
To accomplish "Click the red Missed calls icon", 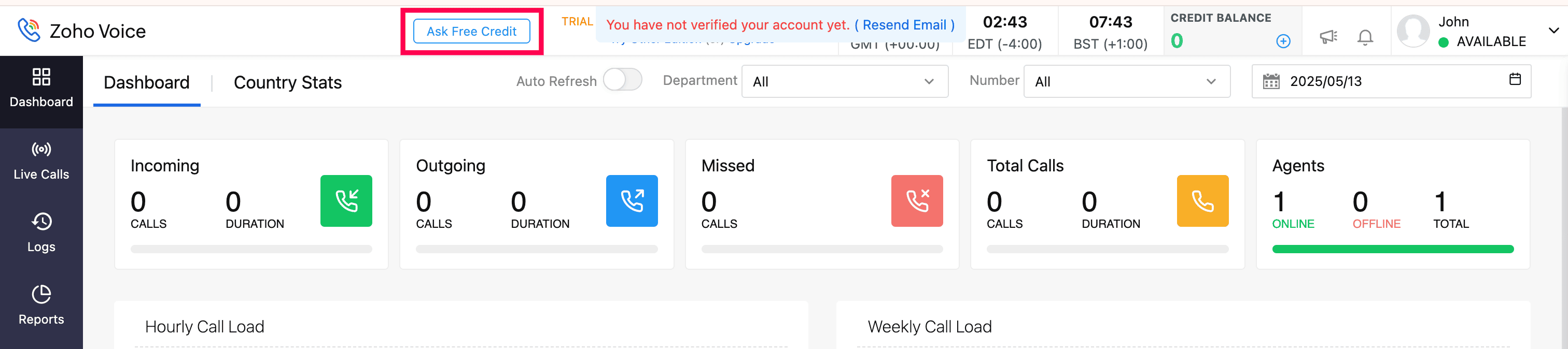I will tap(916, 200).
